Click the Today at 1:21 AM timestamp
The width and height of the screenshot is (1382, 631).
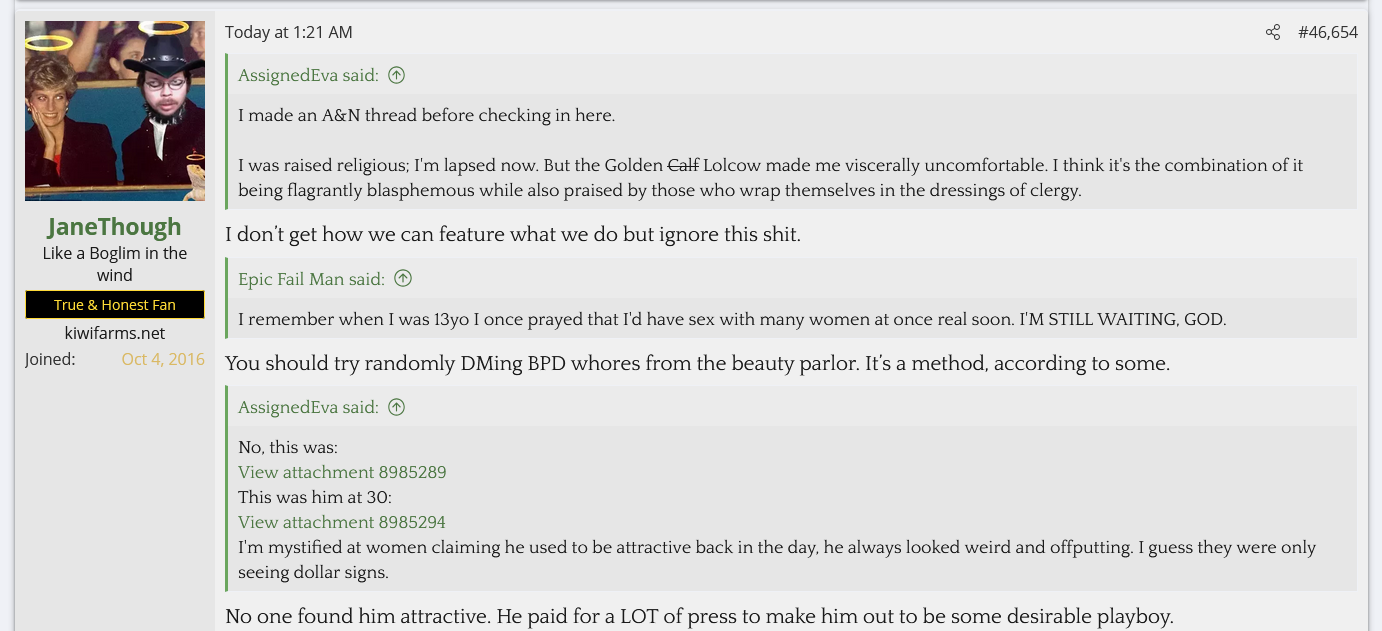click(289, 33)
